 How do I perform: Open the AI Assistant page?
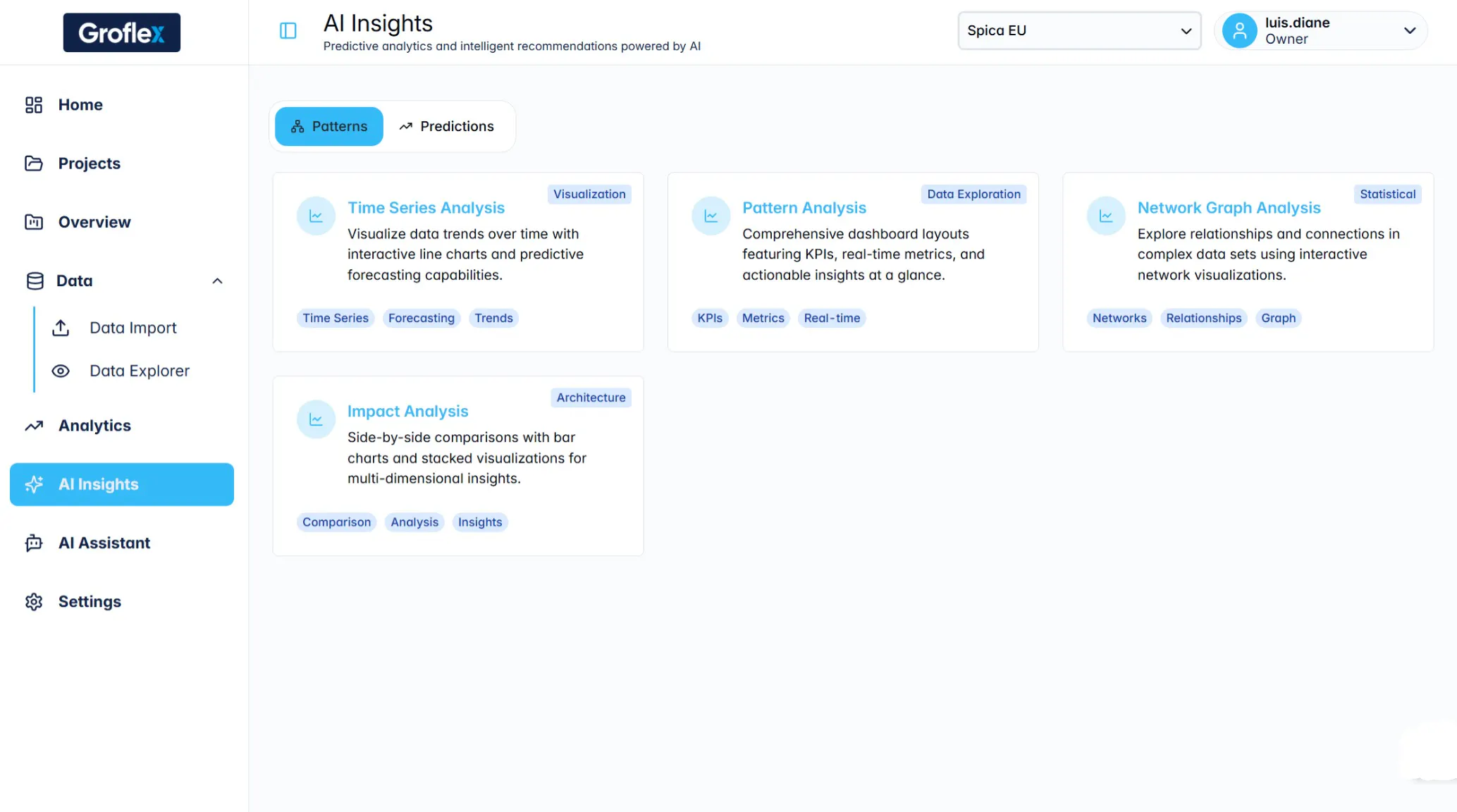click(x=121, y=543)
